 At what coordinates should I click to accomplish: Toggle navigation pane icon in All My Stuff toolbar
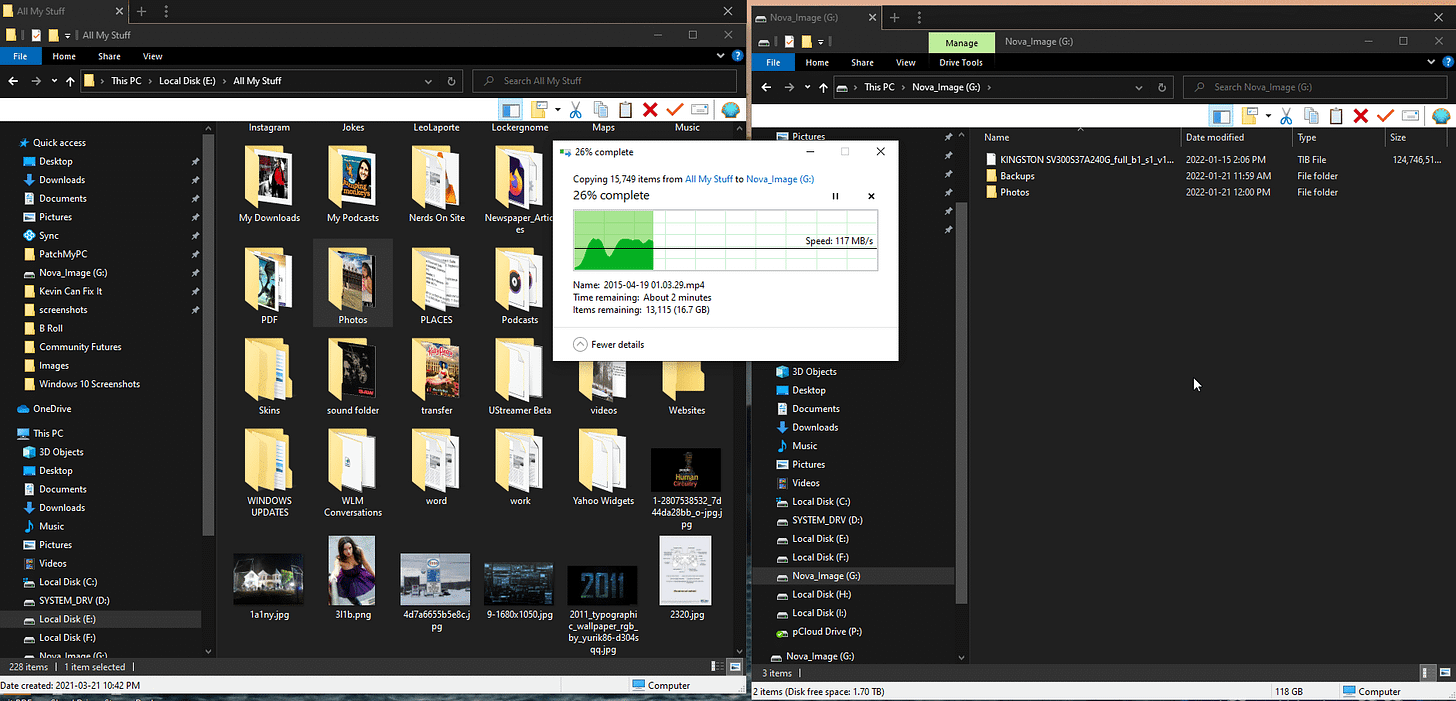point(511,110)
